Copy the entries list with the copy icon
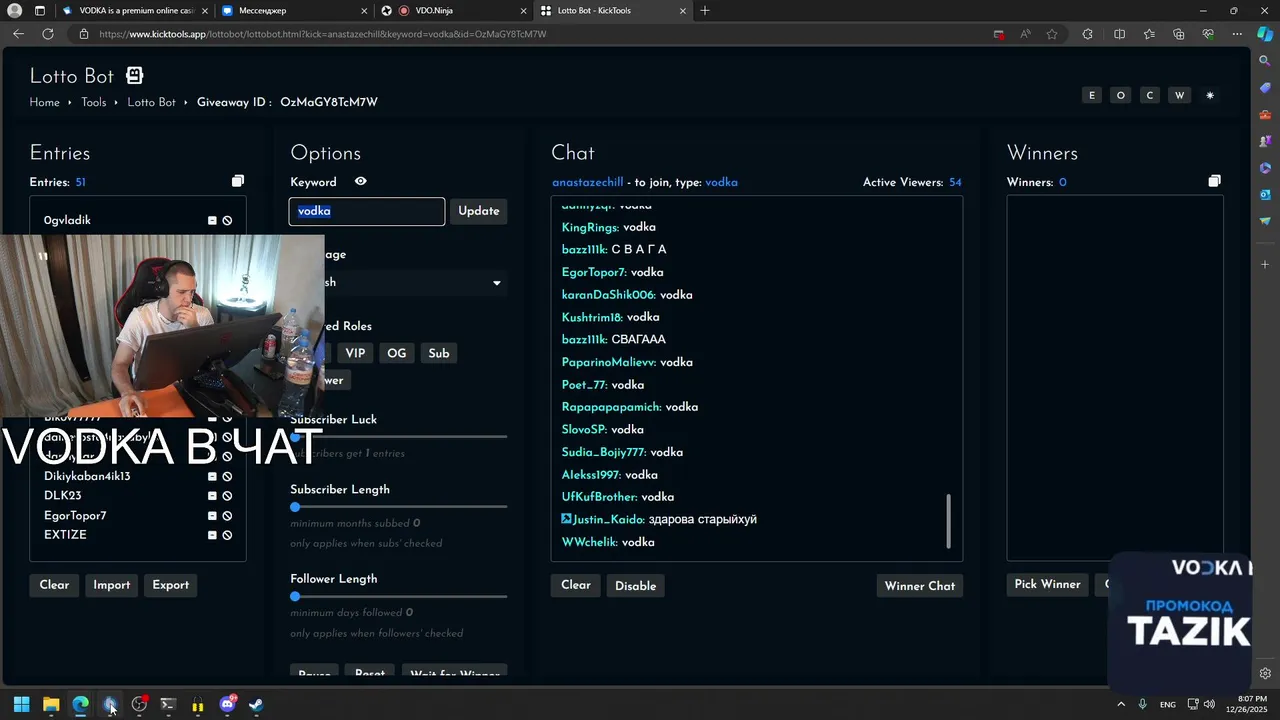Image resolution: width=1280 pixels, height=720 pixels. pyautogui.click(x=238, y=181)
